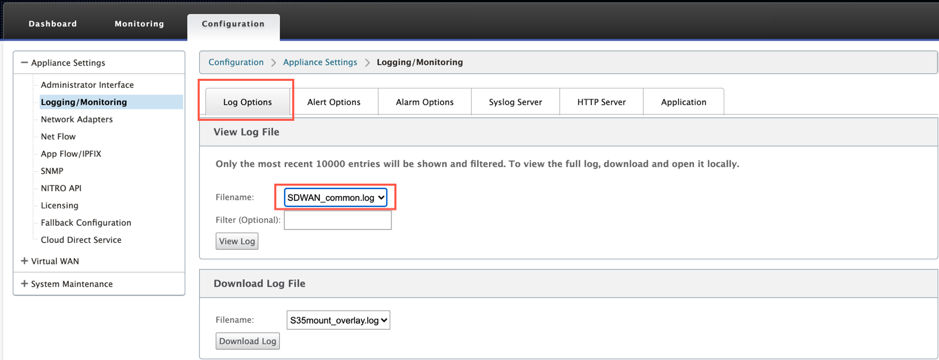This screenshot has height=360, width=939.
Task: Click the 'Download Log File' section heading
Action: 259,283
